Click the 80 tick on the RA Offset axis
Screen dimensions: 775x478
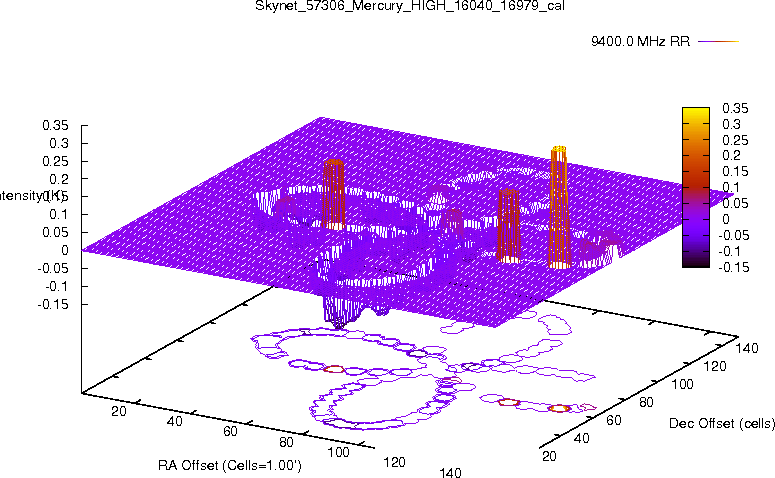click(286, 442)
